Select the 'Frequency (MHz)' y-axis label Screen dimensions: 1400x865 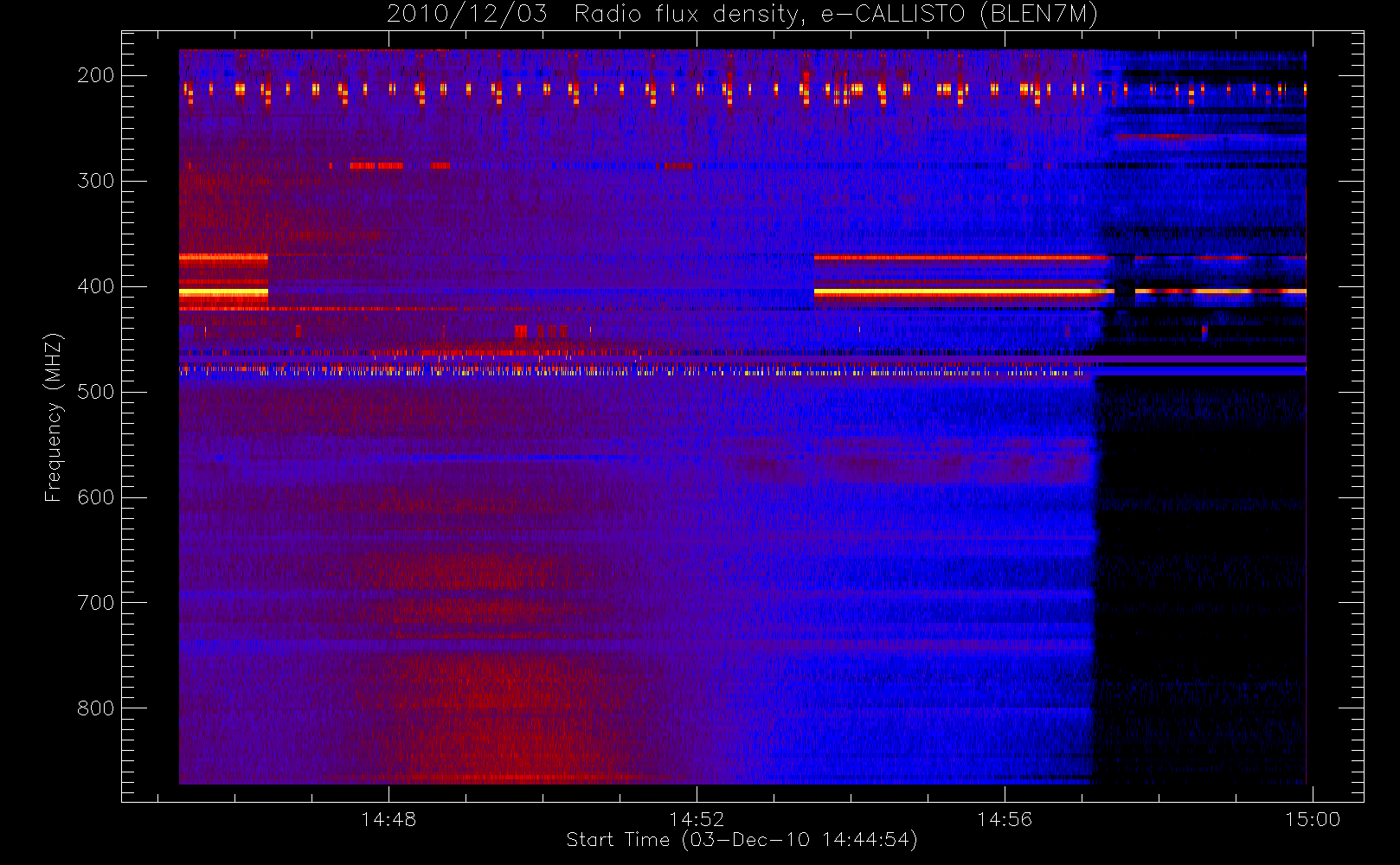[54, 418]
